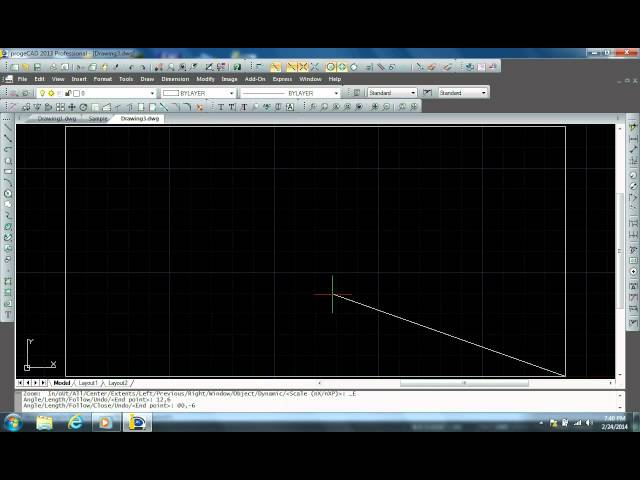The width and height of the screenshot is (640, 480).
Task: Select the Ellipse tool in left toolbar
Action: pos(8,227)
